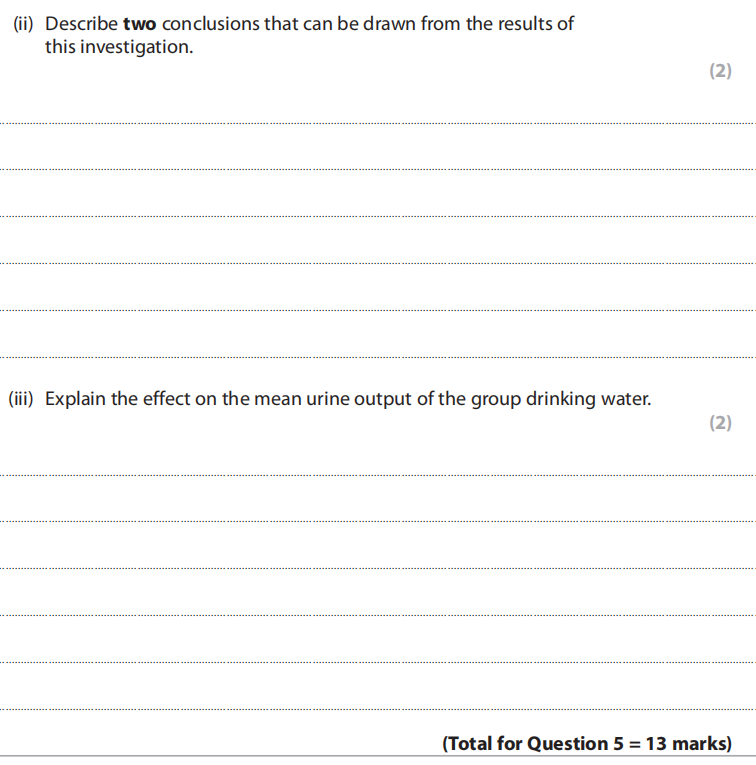Click the fifth answer line under part (iii)

pyautogui.click(x=378, y=662)
